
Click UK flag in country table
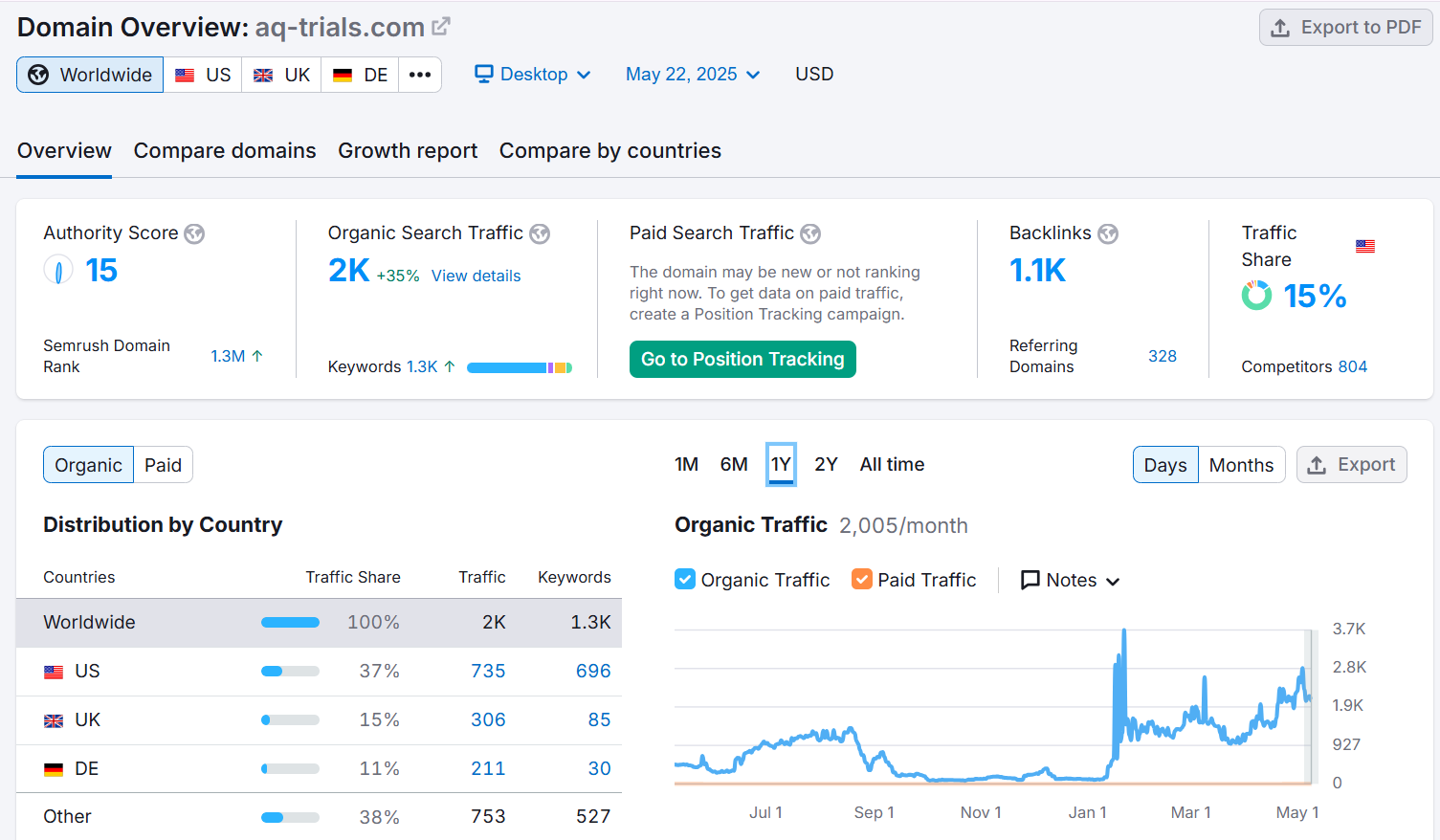pos(54,720)
